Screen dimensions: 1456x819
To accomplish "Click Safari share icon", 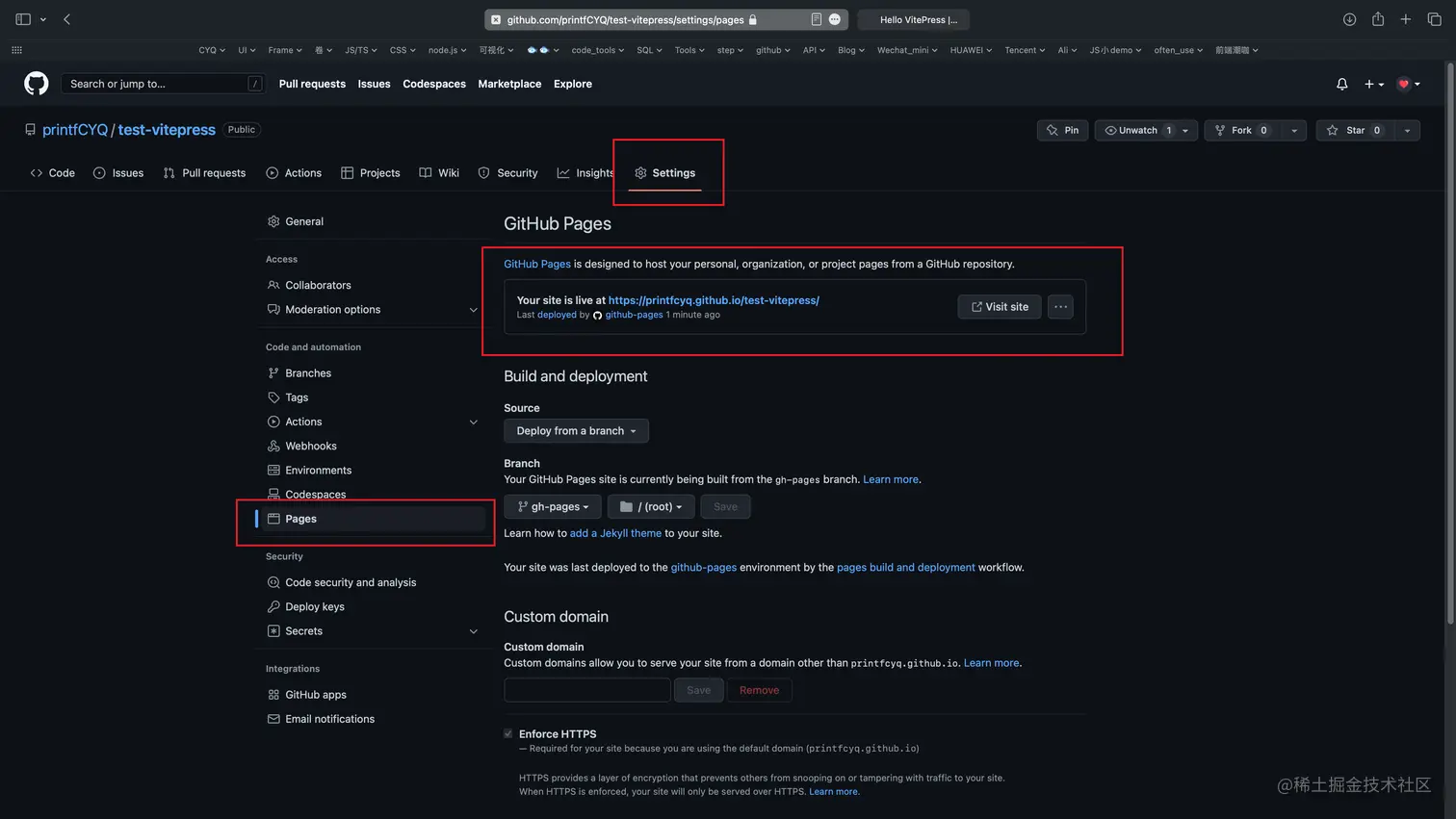I will [x=1378, y=19].
